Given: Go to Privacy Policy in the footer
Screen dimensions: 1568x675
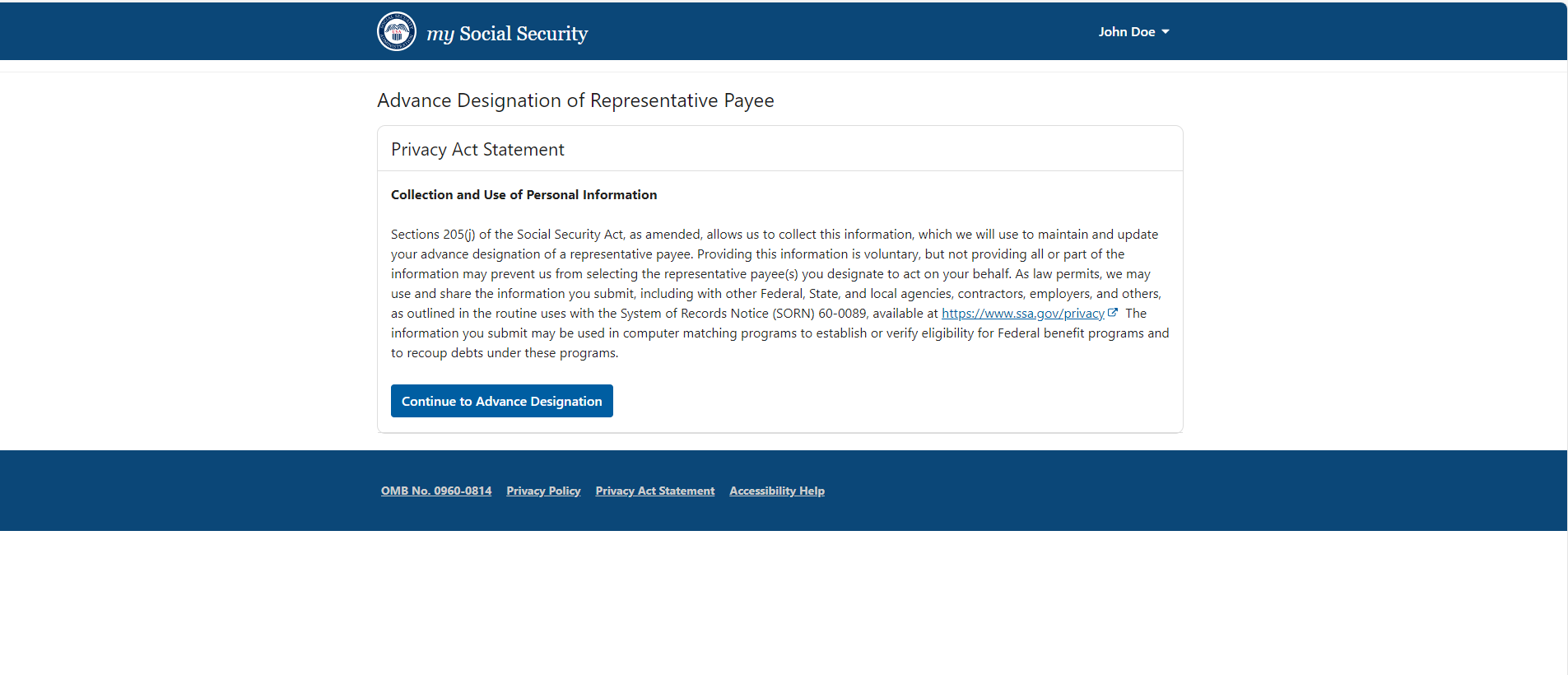Looking at the screenshot, I should click(x=543, y=491).
